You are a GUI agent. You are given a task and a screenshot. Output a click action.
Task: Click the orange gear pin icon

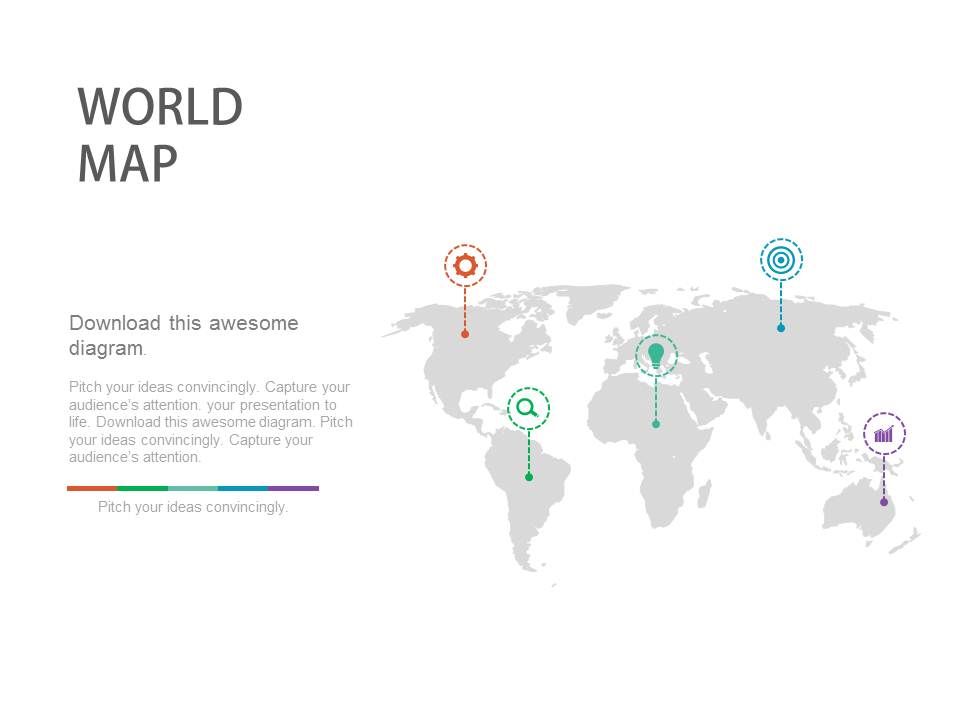click(465, 266)
